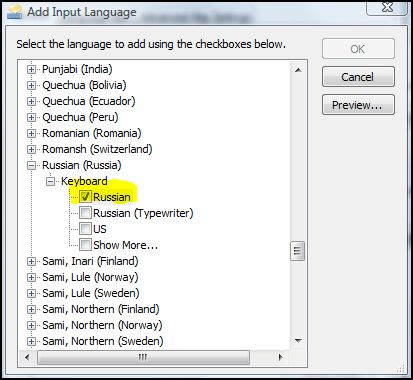Enable the US keyboard checkbox
413x380 pixels.
pos(85,229)
